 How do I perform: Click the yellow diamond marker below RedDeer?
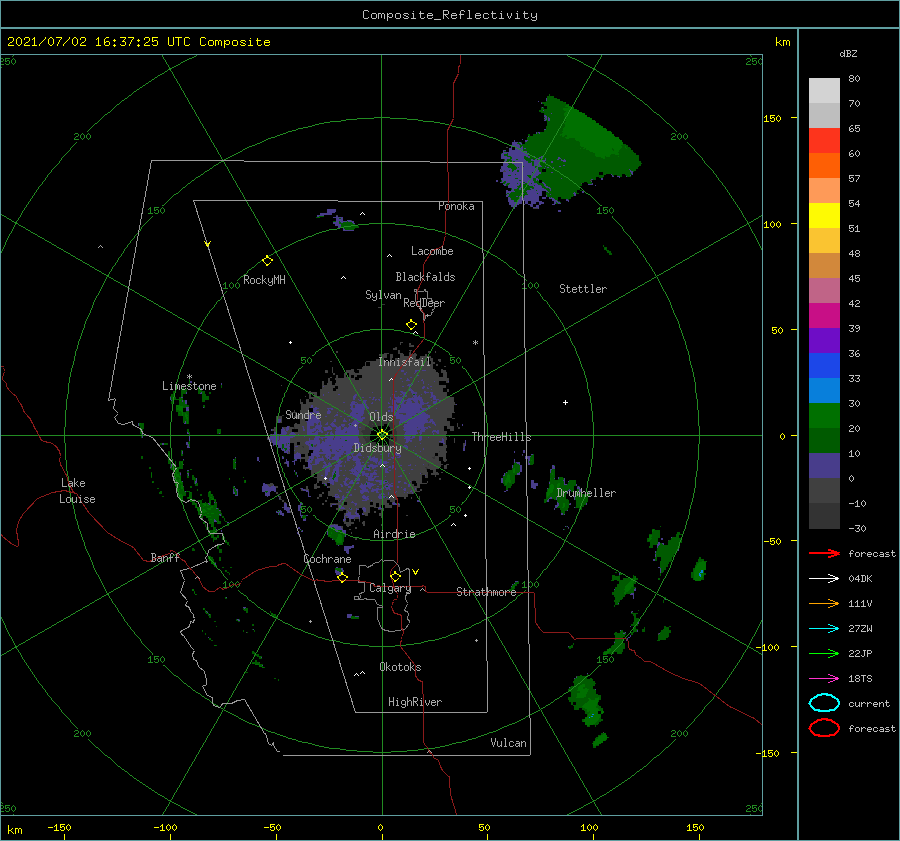[x=412, y=325]
